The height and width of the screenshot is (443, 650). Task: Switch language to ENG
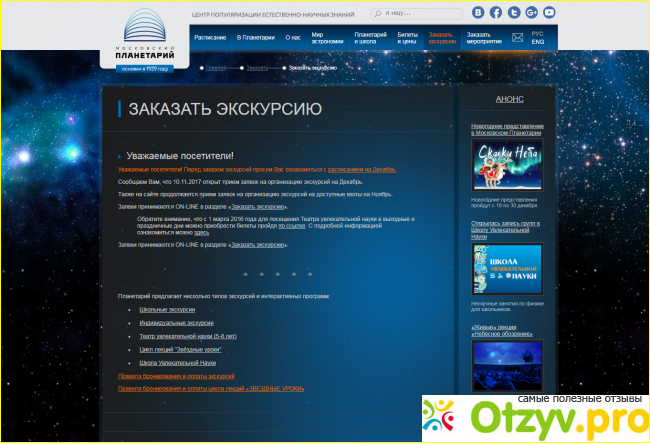click(x=538, y=43)
